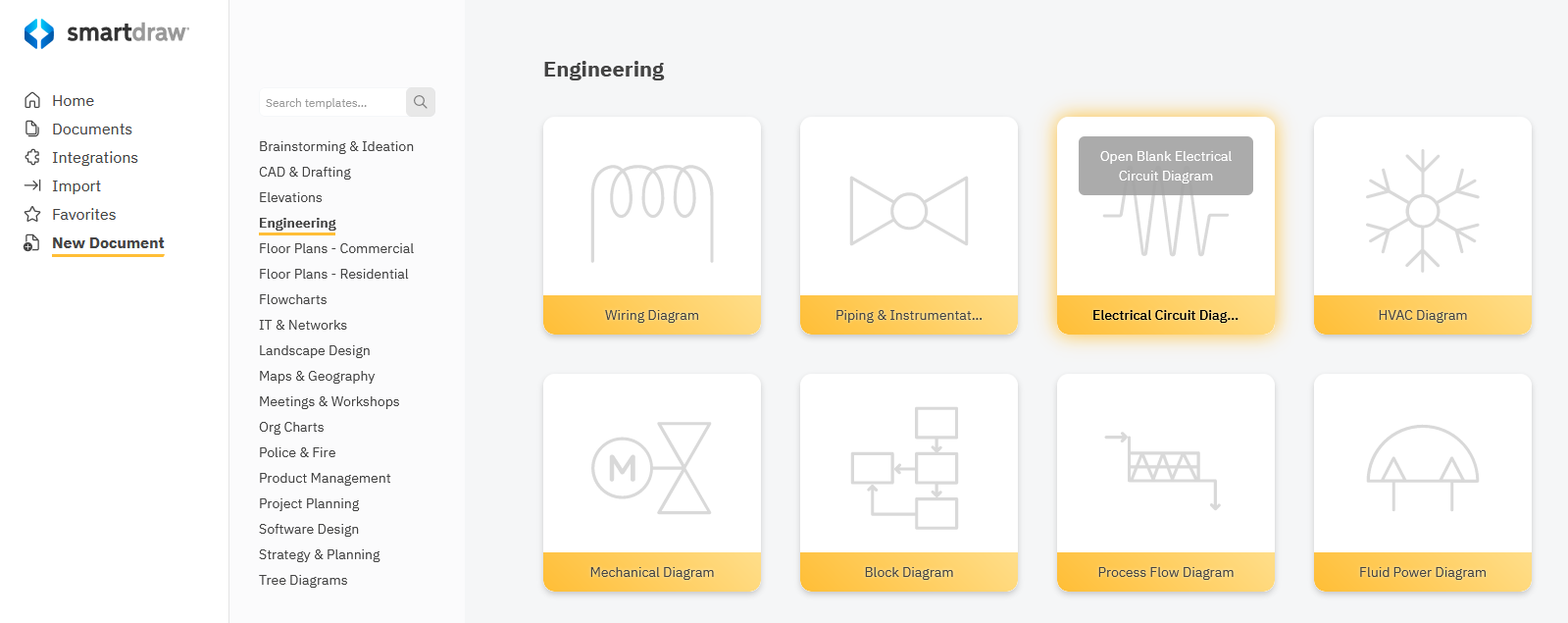Switch to the Flowcharts category

point(292,299)
